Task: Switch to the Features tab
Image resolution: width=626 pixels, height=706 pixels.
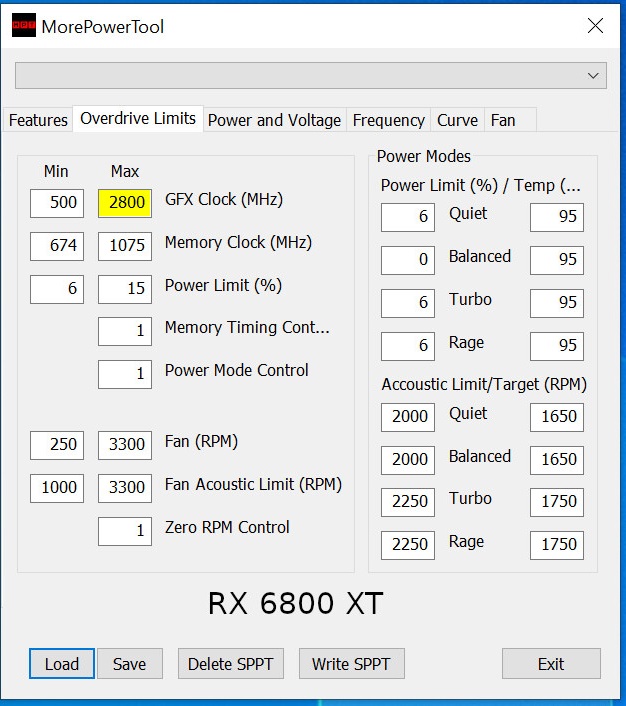Action: click(38, 120)
